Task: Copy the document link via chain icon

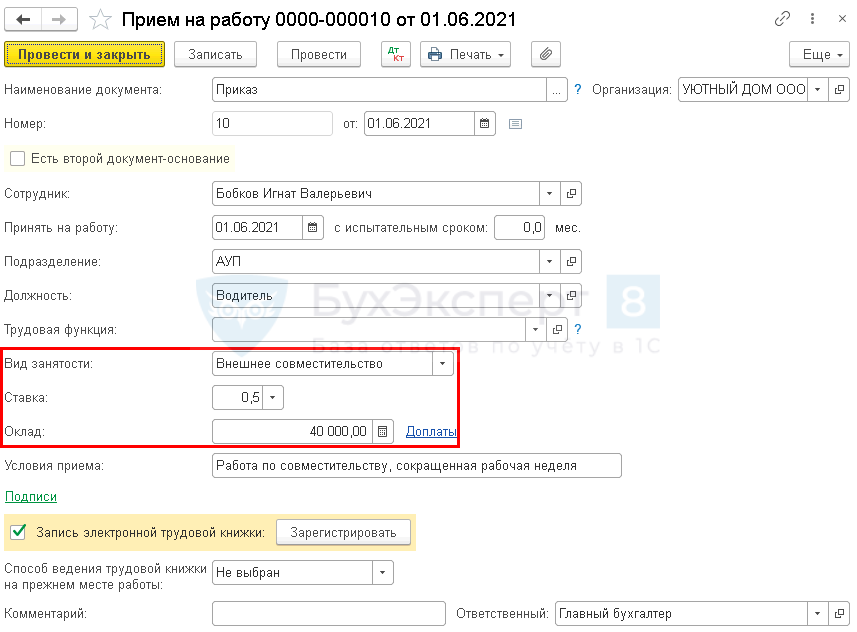Action: click(782, 19)
